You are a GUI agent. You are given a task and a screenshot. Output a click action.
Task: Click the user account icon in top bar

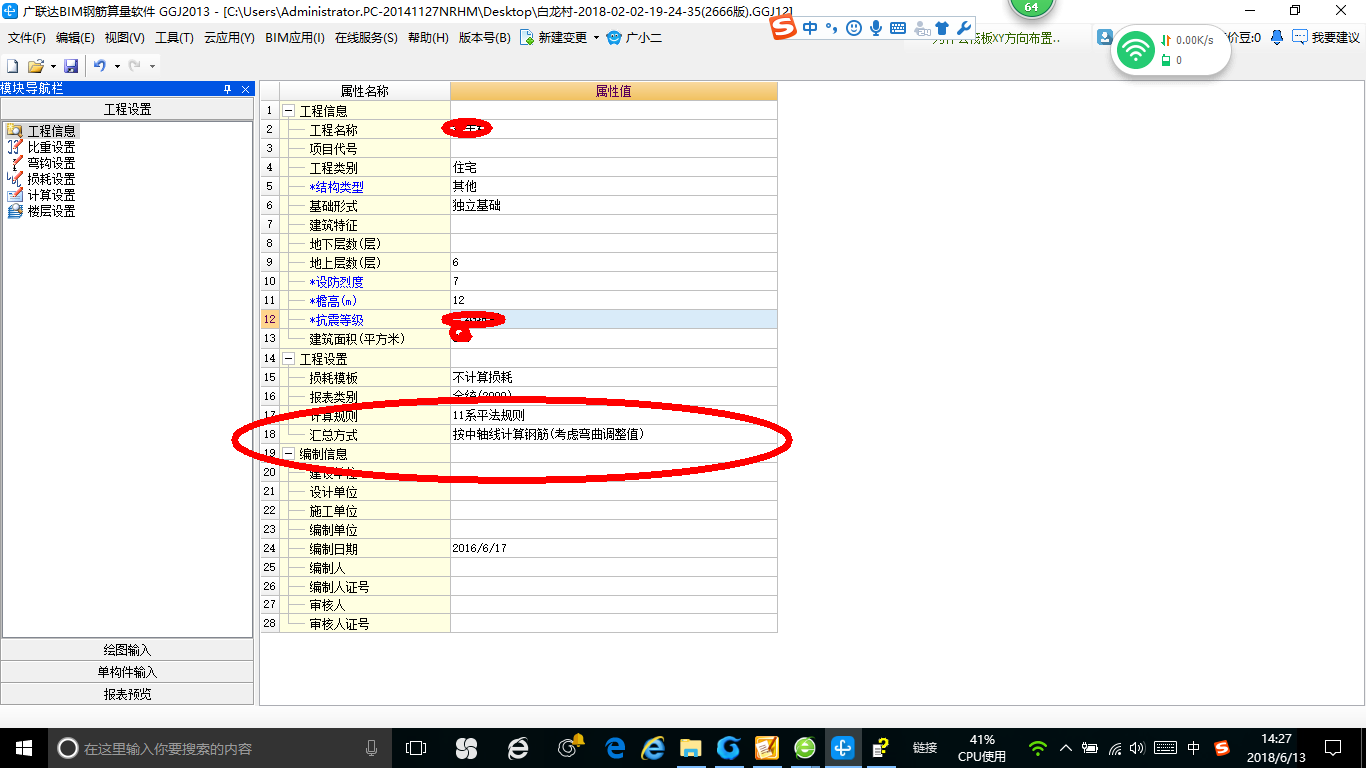coord(1104,37)
